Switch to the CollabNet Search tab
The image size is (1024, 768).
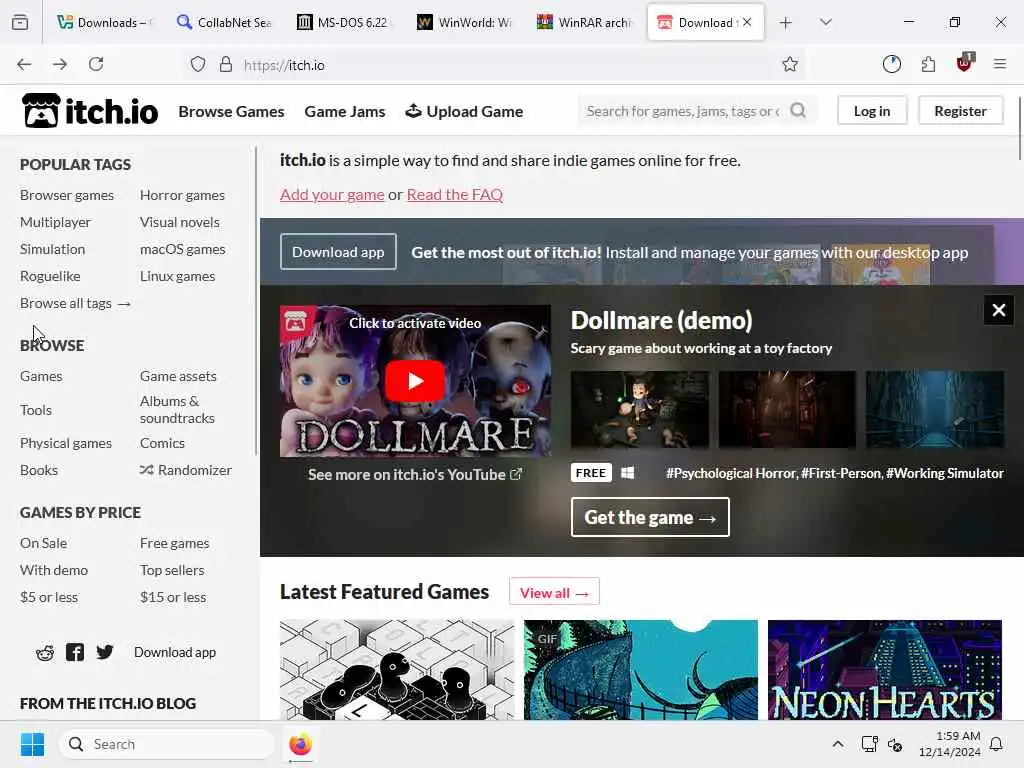[223, 22]
